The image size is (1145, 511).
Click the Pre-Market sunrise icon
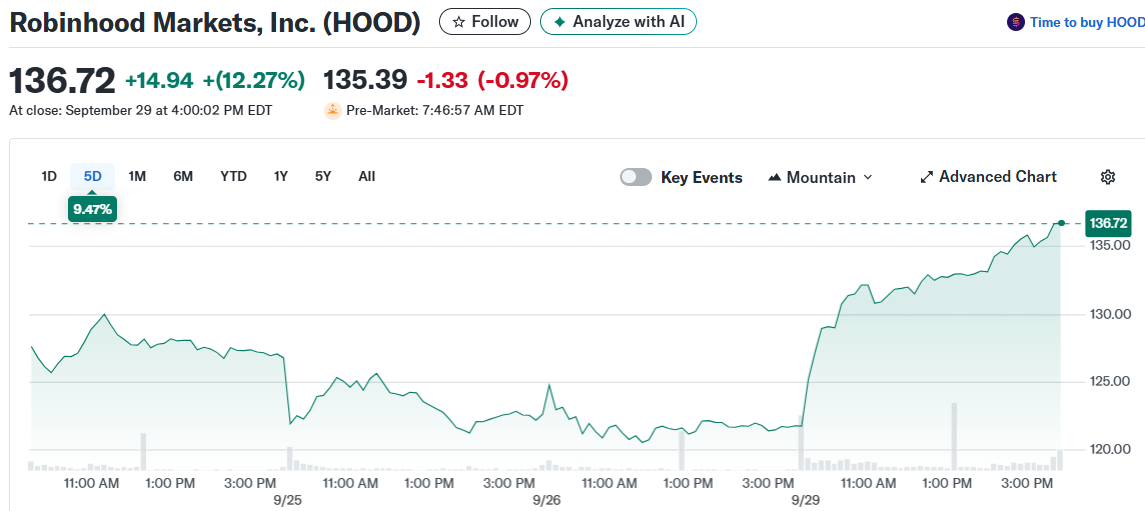tap(333, 111)
